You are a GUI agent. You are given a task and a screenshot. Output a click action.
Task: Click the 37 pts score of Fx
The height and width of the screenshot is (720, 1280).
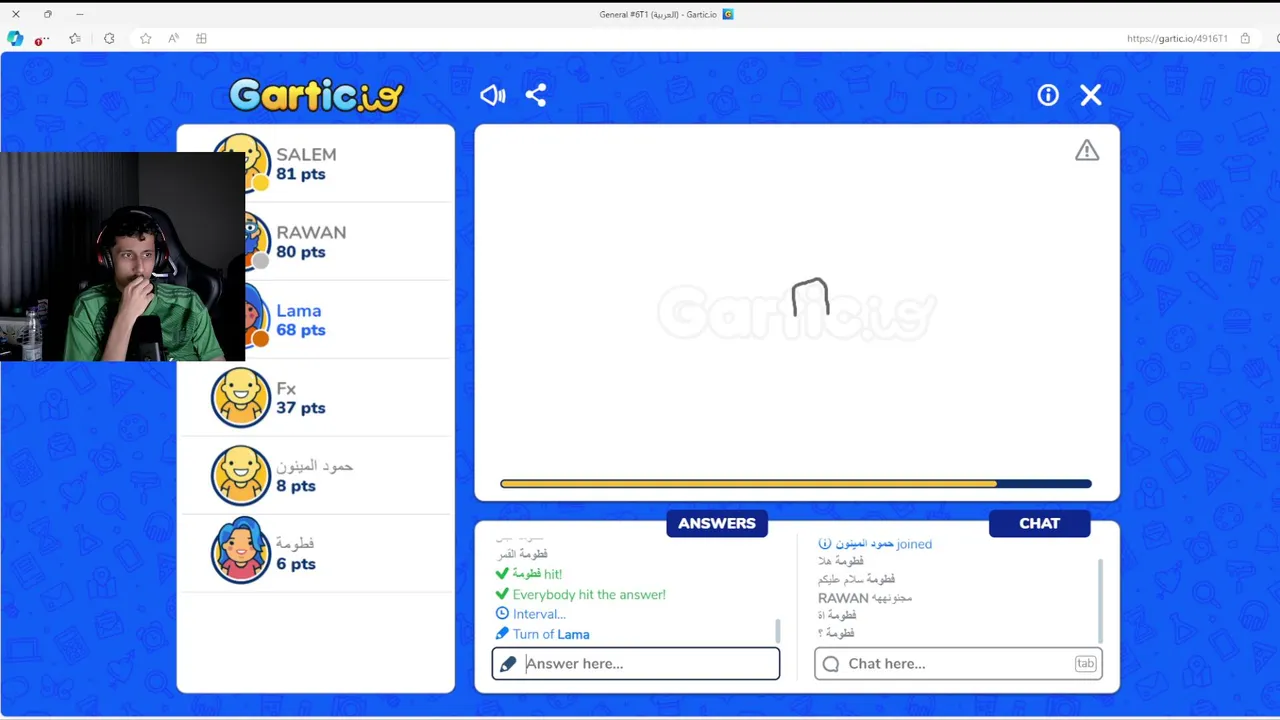301,408
